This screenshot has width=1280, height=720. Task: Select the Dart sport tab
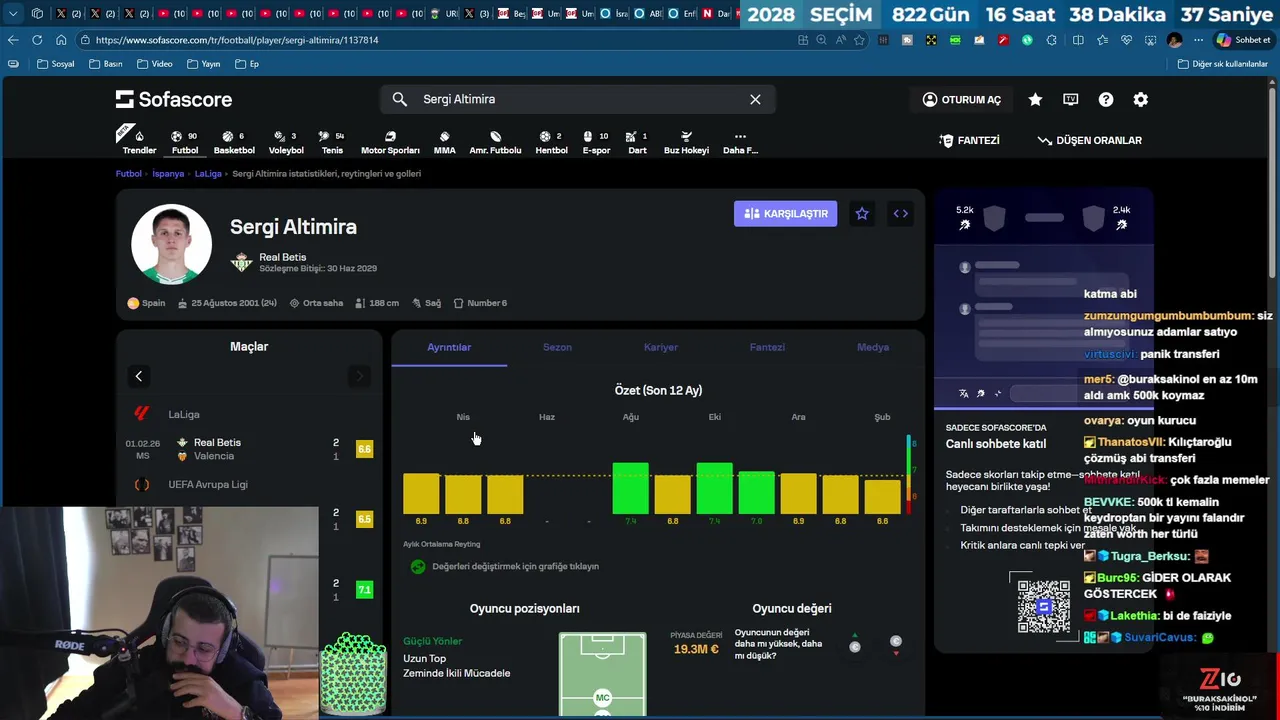click(x=637, y=142)
